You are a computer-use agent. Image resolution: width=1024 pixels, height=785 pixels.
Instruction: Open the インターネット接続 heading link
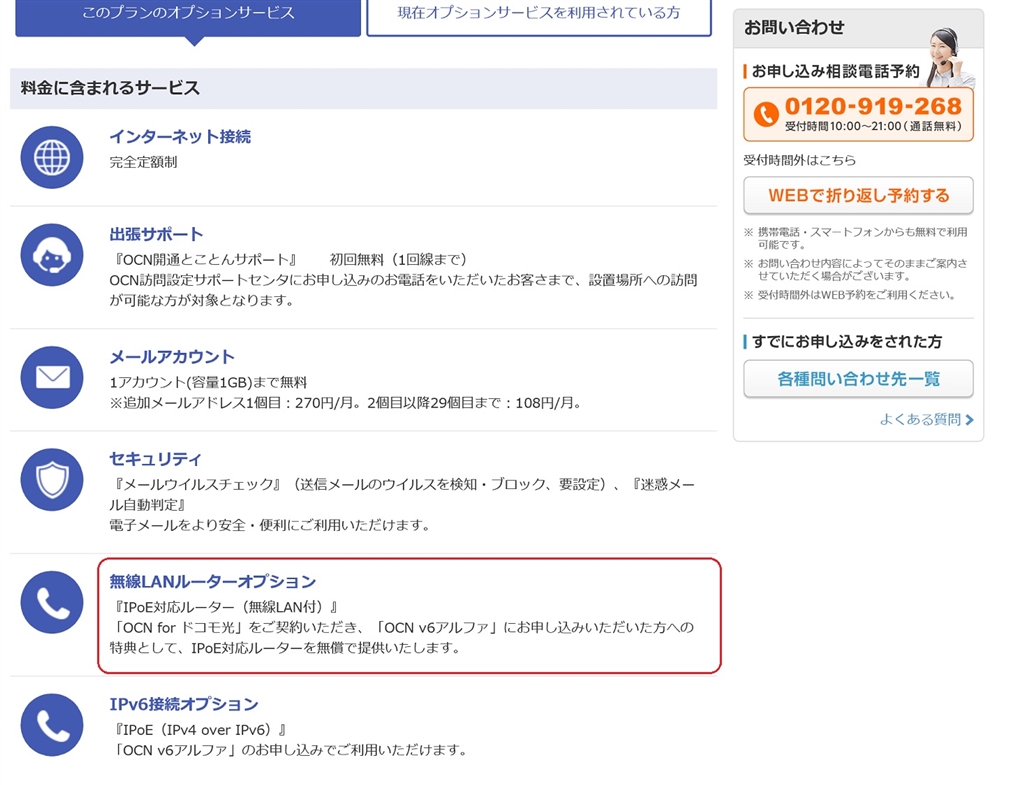[x=180, y=136]
